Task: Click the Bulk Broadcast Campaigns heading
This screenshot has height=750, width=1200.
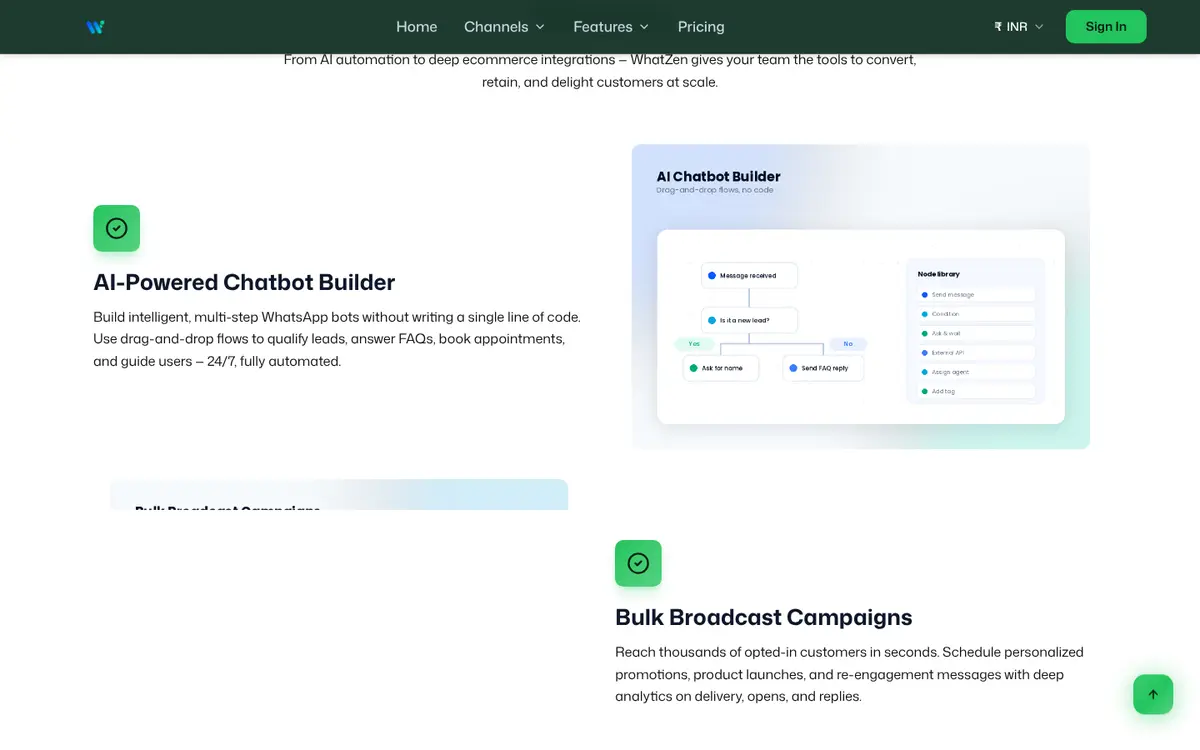Action: pyautogui.click(x=764, y=617)
